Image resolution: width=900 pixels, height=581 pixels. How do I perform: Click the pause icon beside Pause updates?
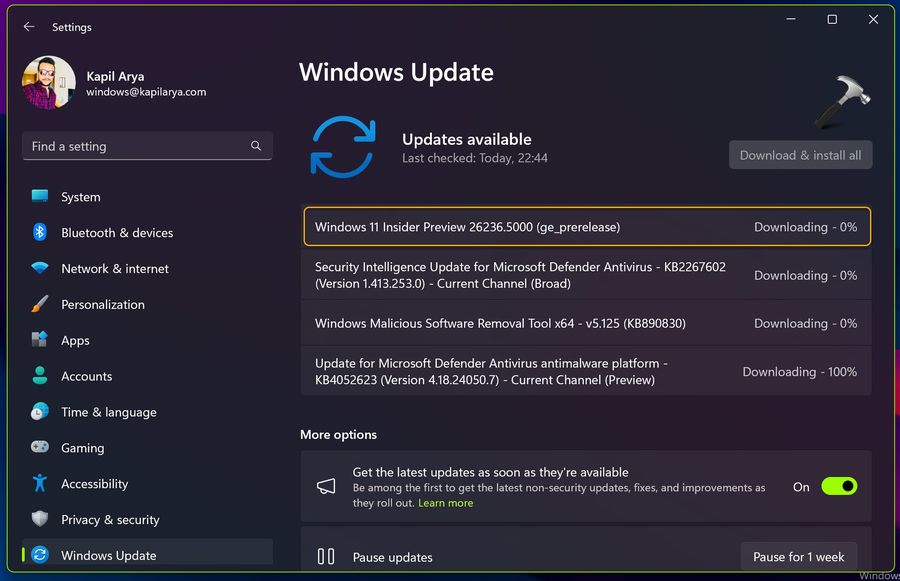click(x=326, y=556)
